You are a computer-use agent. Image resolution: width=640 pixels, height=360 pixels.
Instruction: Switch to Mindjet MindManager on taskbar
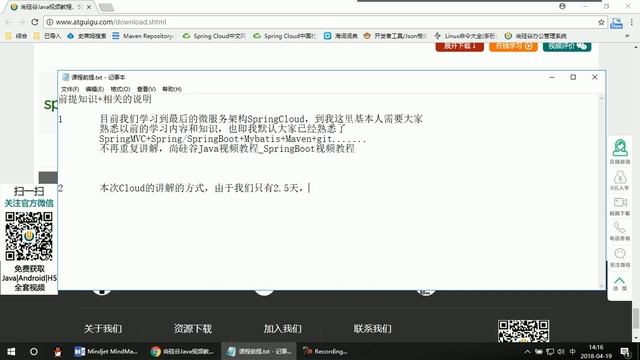(107, 351)
